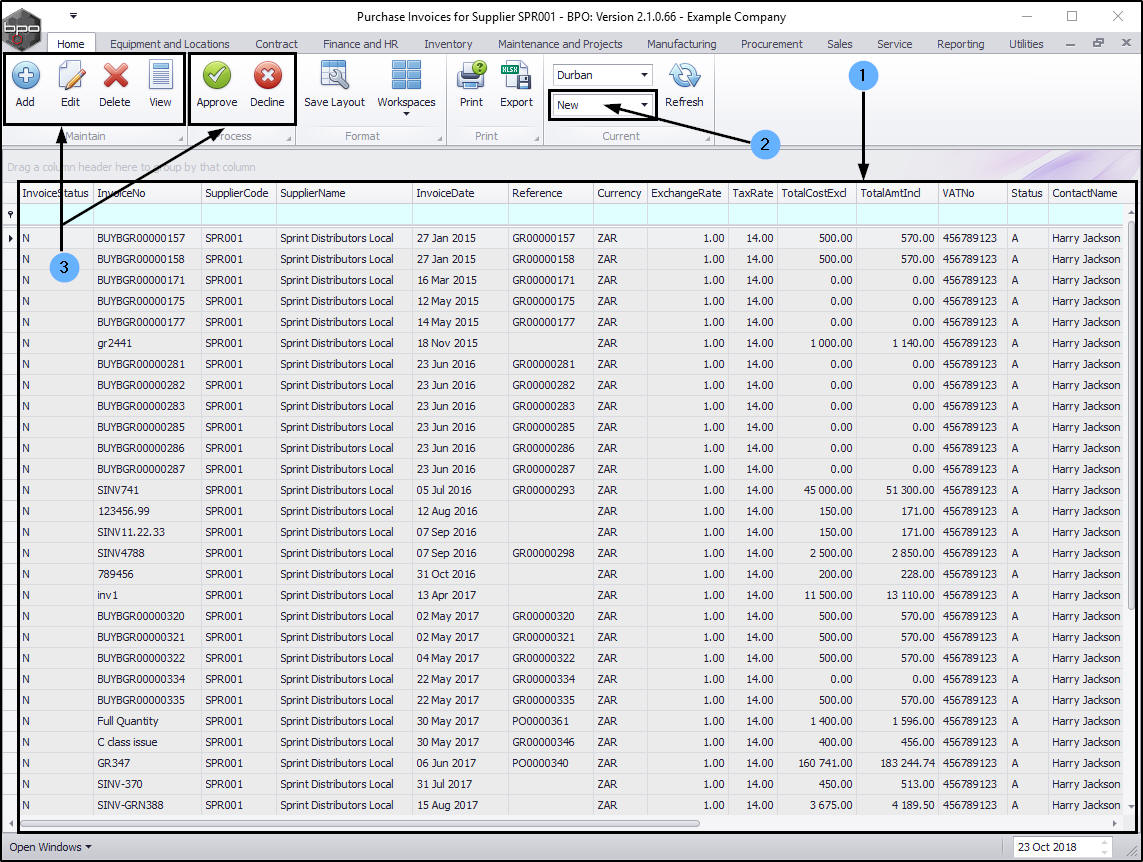Expand the Current group launcher
Screen dimensions: 1143x862
[708, 138]
